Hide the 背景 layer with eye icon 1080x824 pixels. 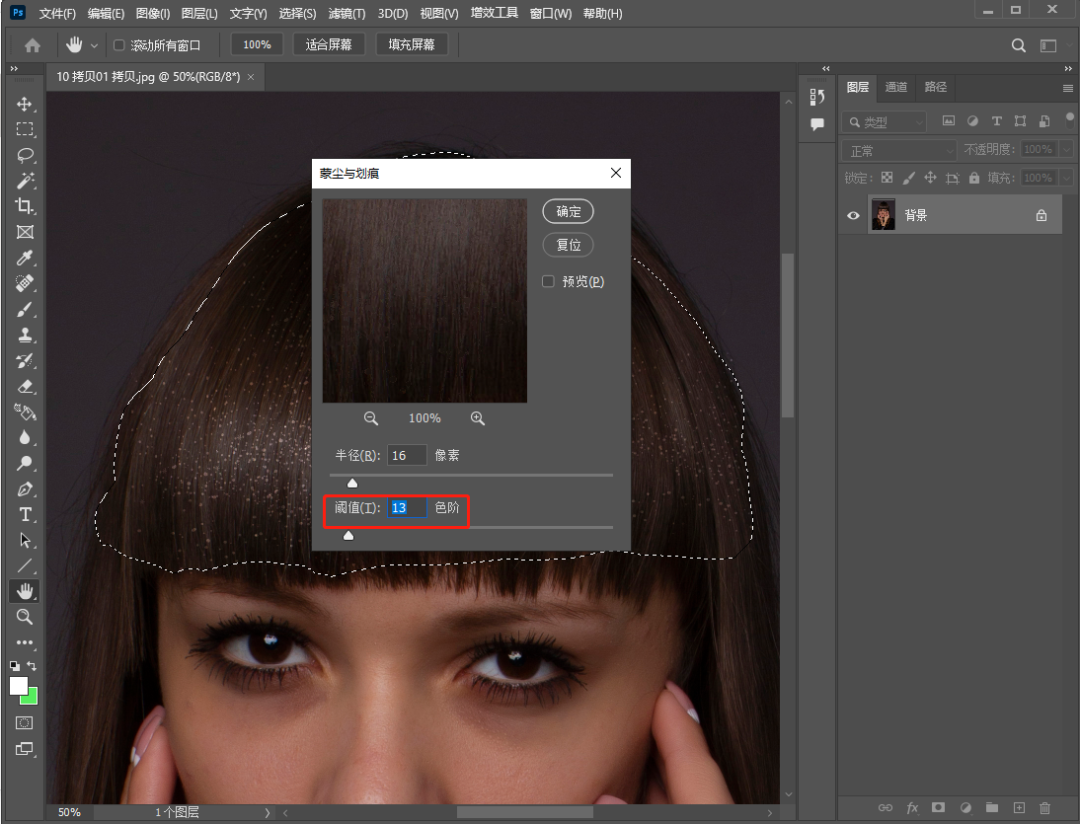[853, 215]
